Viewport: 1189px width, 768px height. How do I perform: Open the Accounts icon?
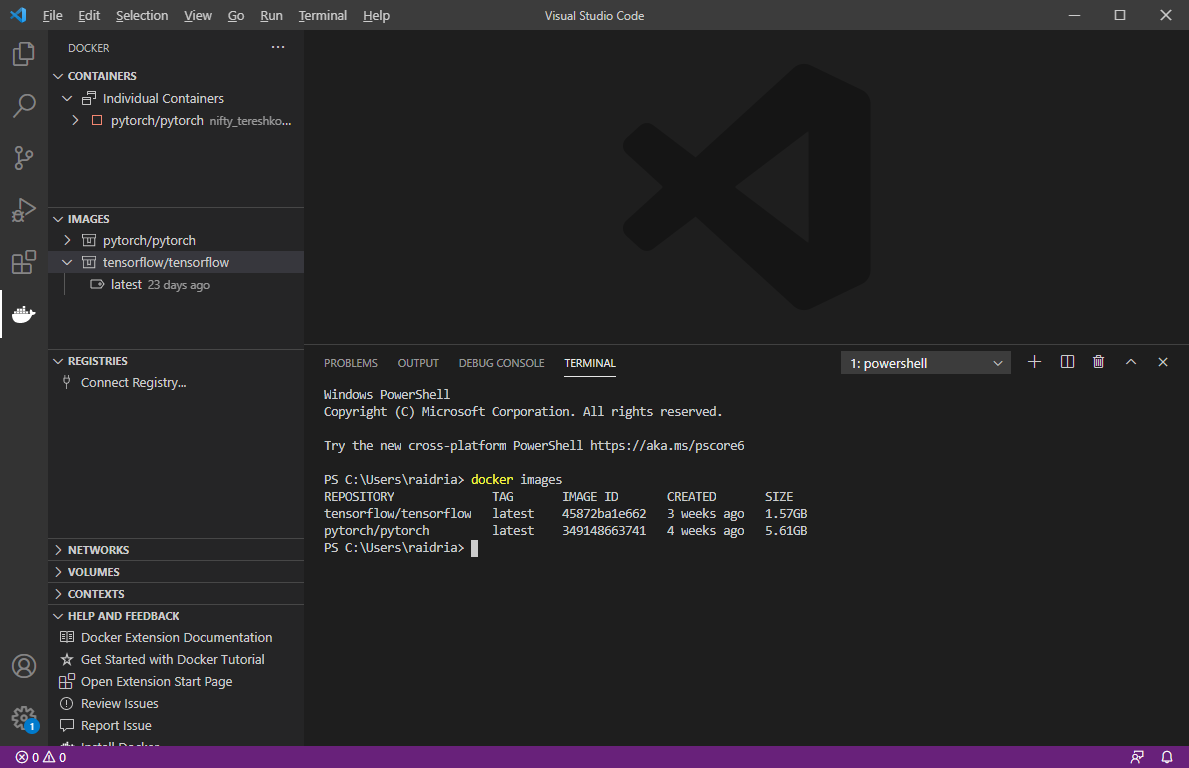click(x=24, y=666)
